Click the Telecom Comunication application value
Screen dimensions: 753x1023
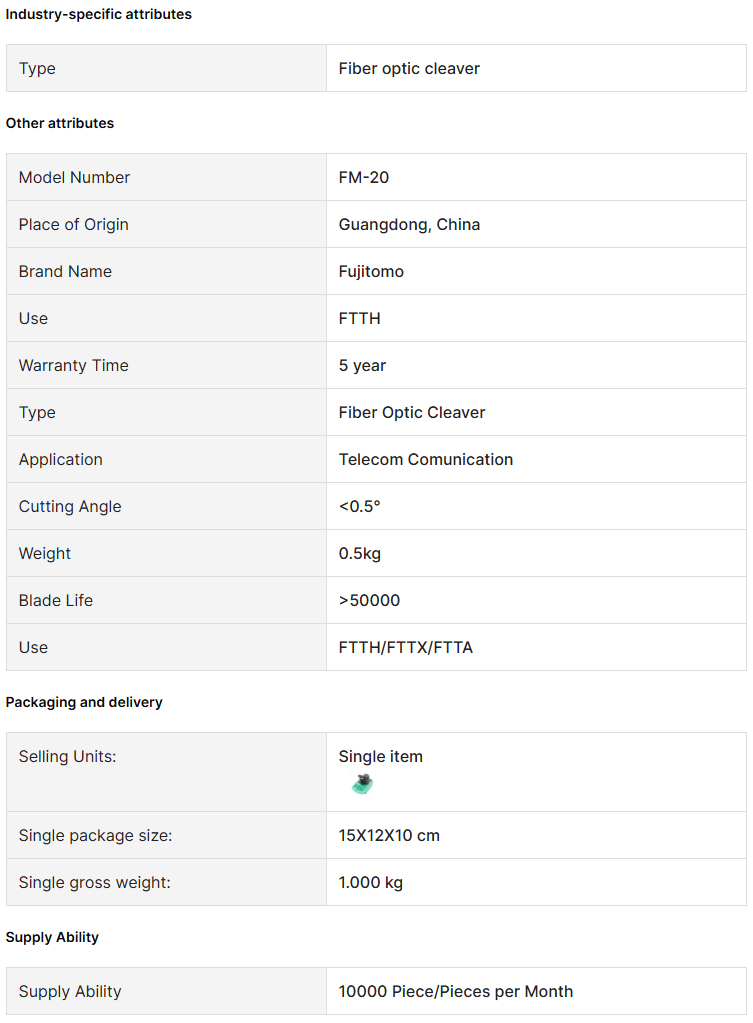click(x=425, y=459)
